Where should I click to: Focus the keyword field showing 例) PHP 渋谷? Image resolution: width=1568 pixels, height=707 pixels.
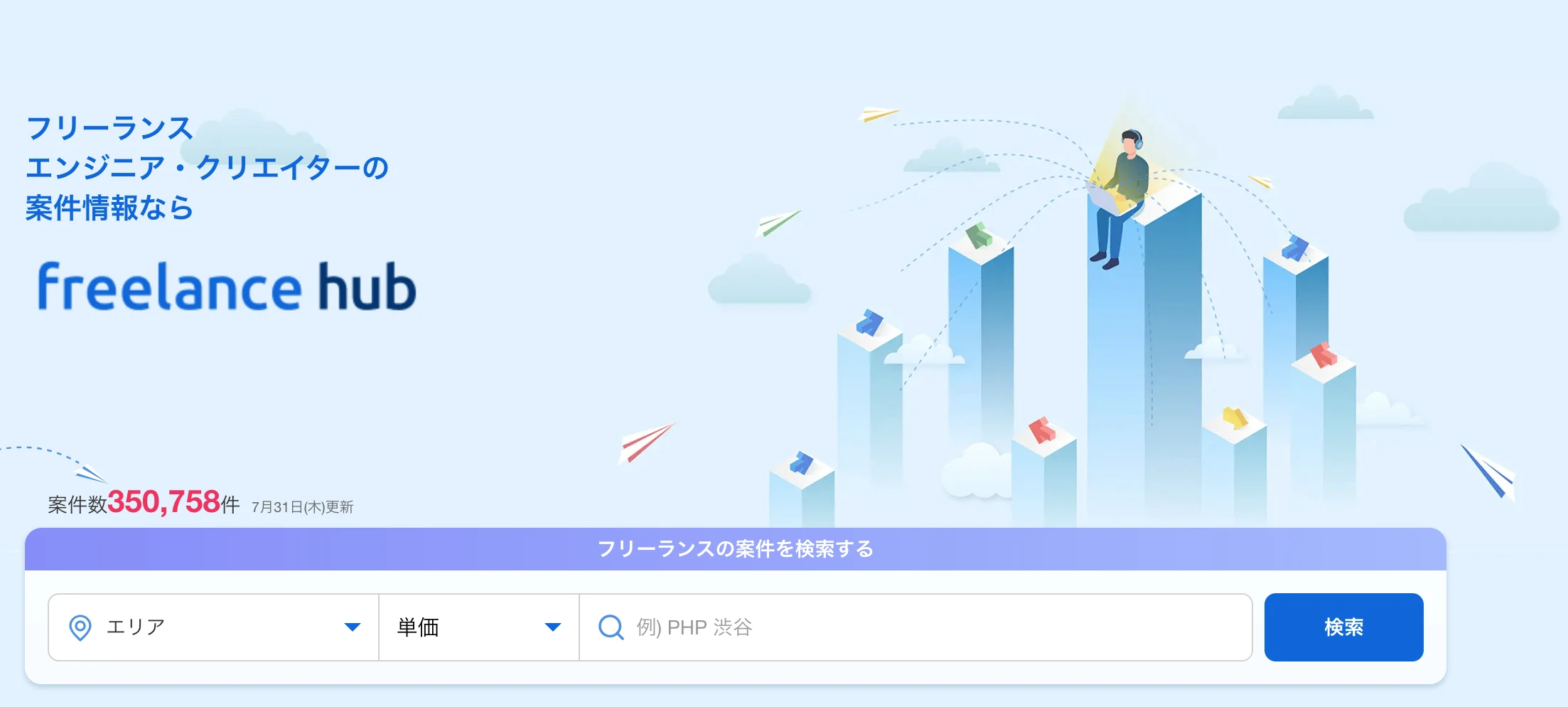coord(915,627)
